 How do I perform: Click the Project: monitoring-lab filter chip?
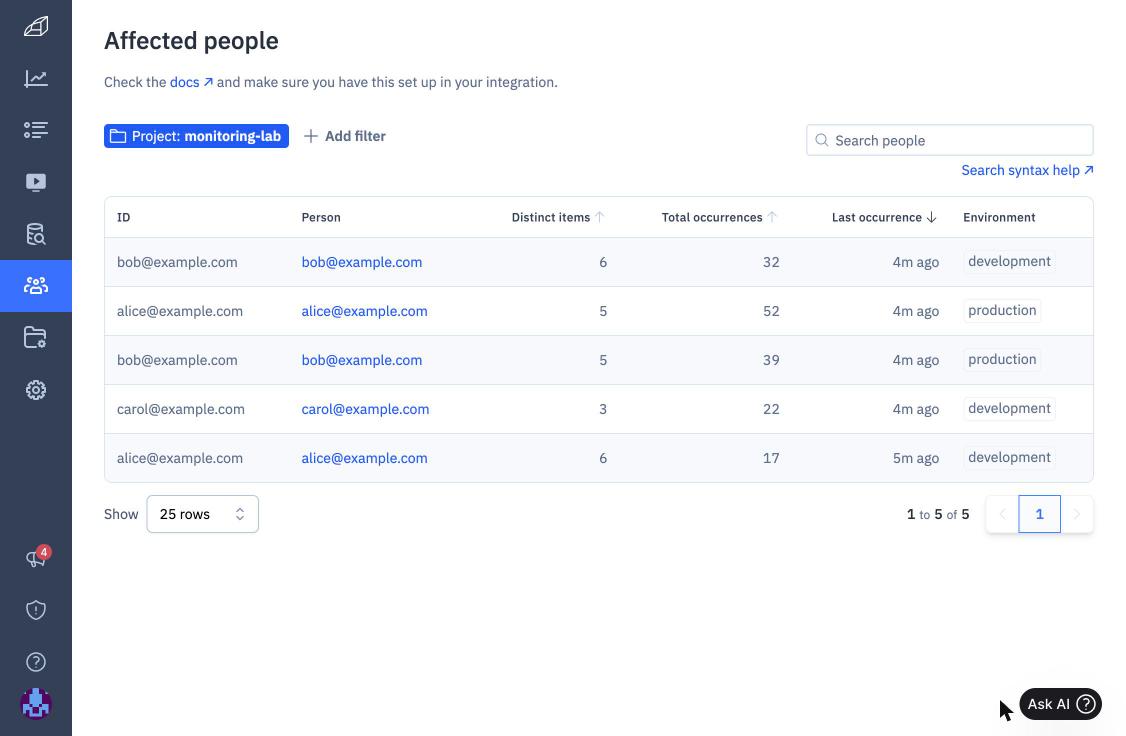click(196, 136)
